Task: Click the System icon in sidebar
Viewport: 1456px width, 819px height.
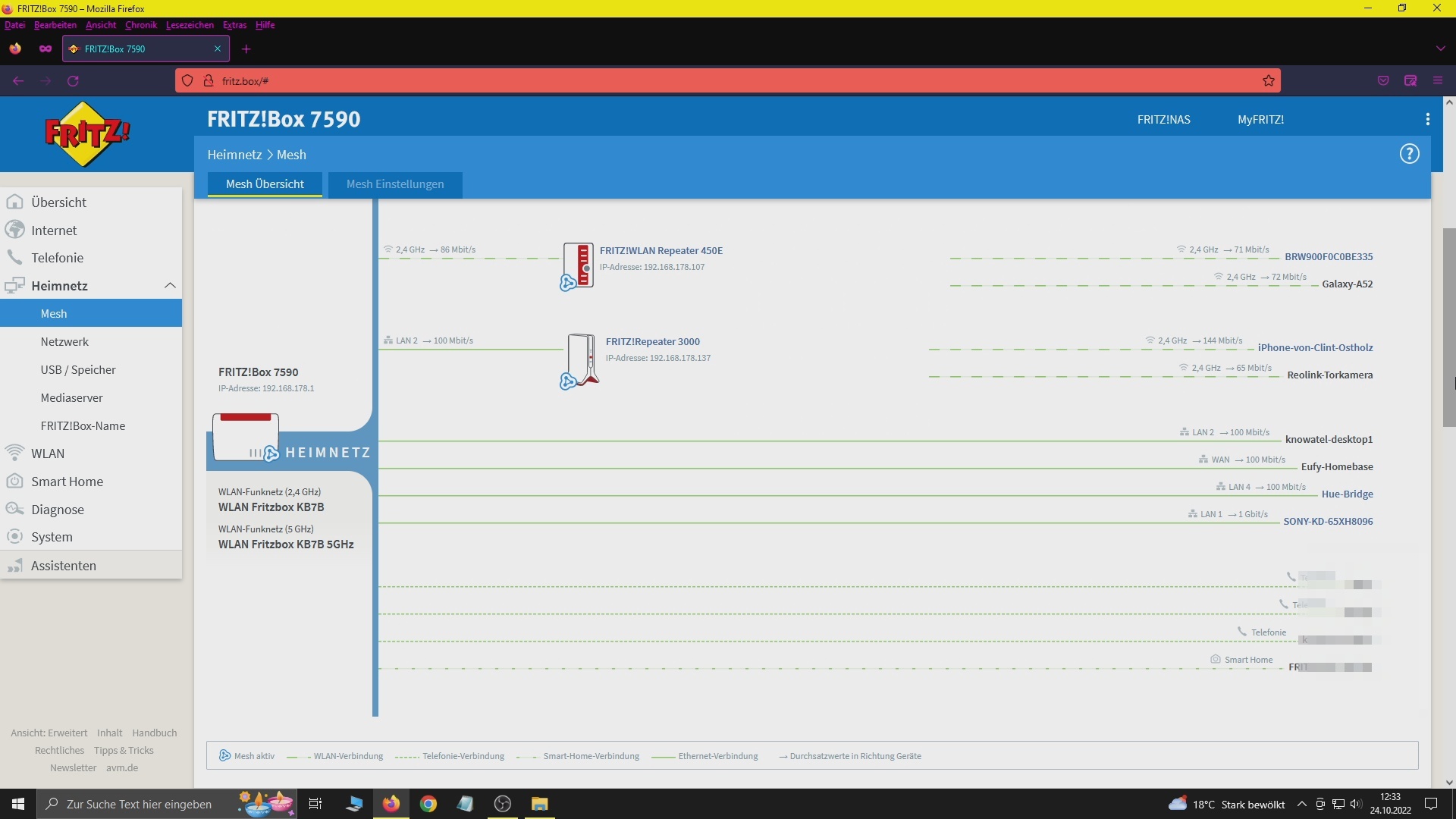Action: (x=14, y=536)
